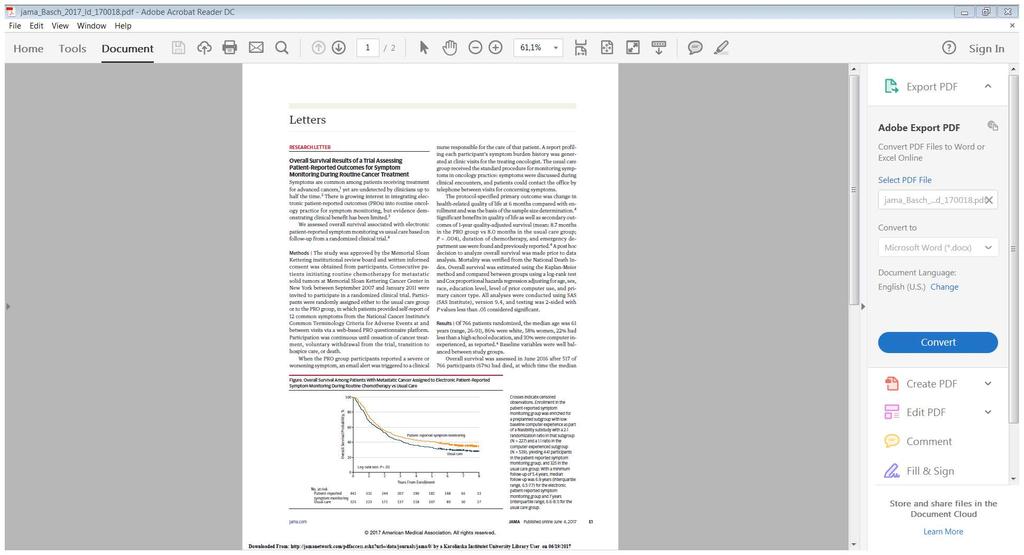The width and height of the screenshot is (1024, 555).
Task: Close the document with the menu-bar X
Action: tap(1013, 25)
